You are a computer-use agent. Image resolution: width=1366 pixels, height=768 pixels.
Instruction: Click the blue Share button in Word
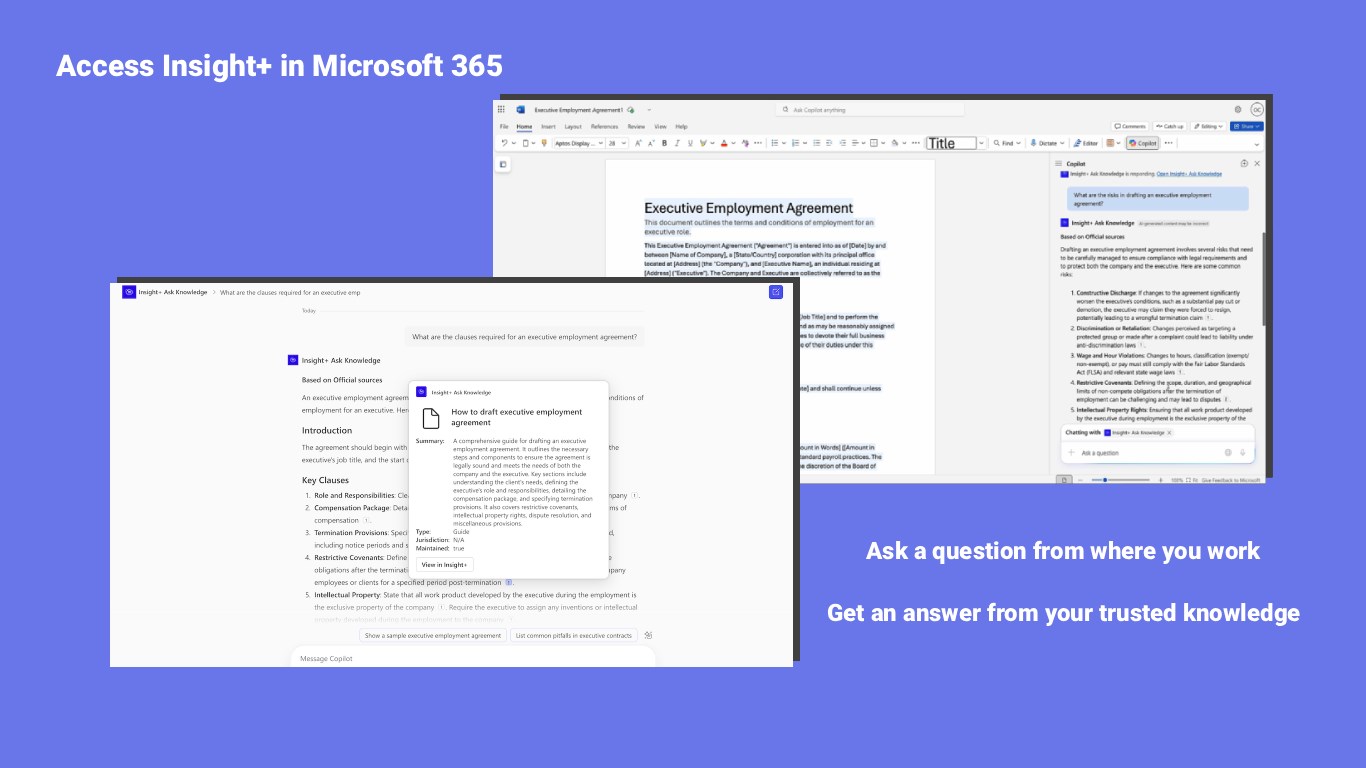[x=1247, y=126]
